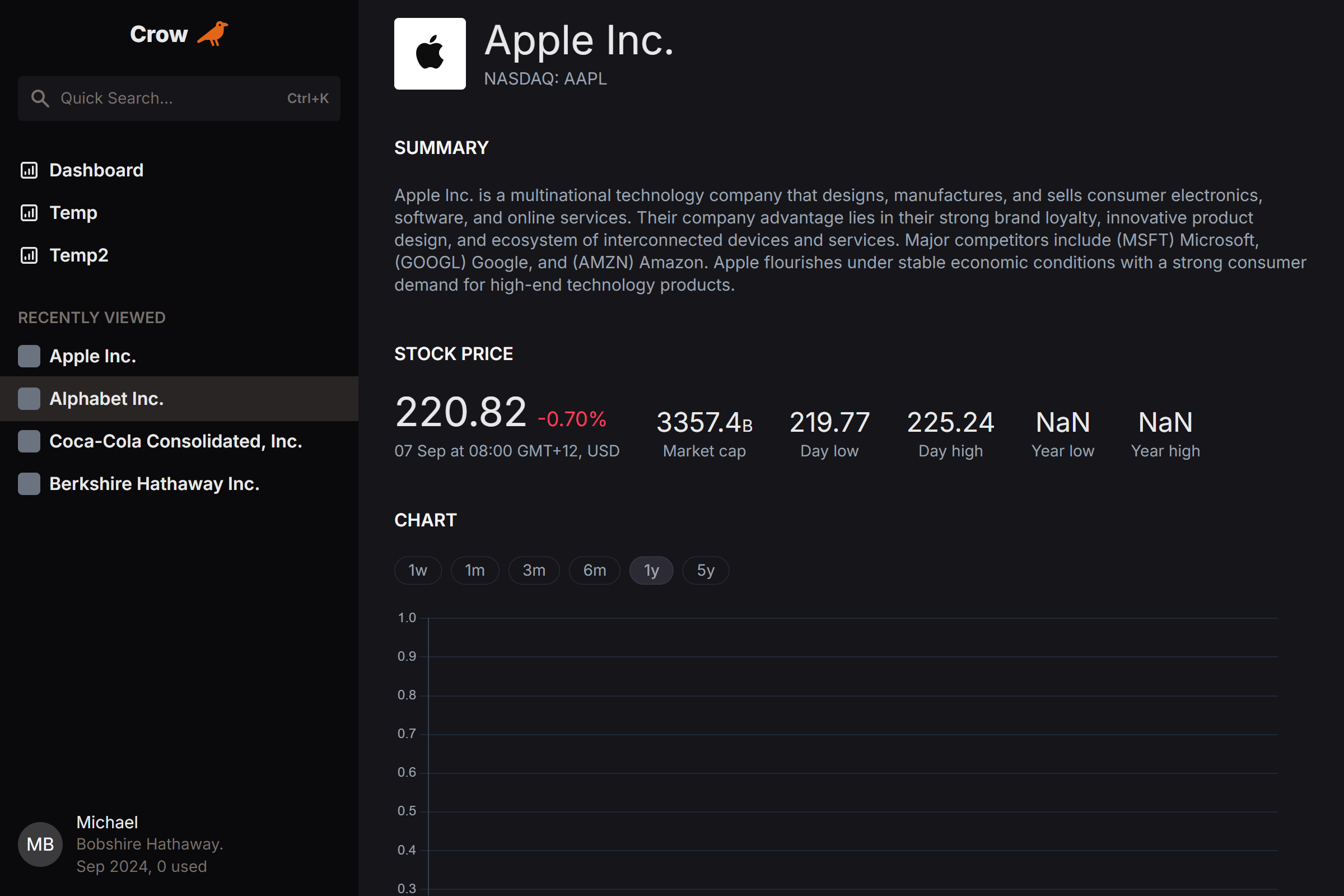Click the 'Sep 2024, 0 used' text

click(142, 866)
